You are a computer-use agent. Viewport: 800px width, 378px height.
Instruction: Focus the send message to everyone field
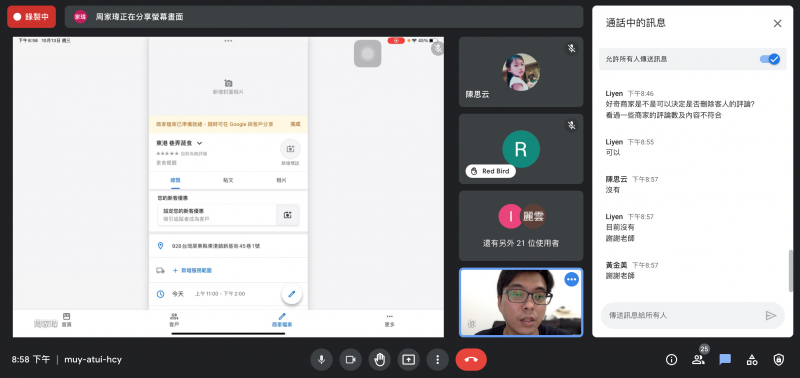coord(692,315)
